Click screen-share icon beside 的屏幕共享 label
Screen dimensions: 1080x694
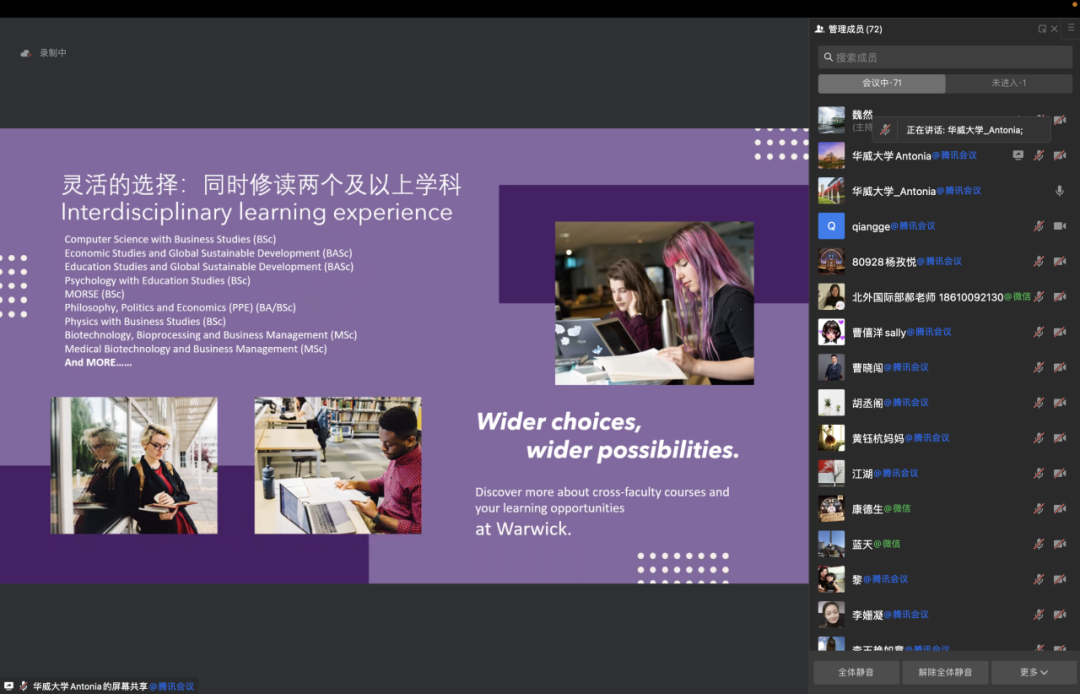coord(9,686)
